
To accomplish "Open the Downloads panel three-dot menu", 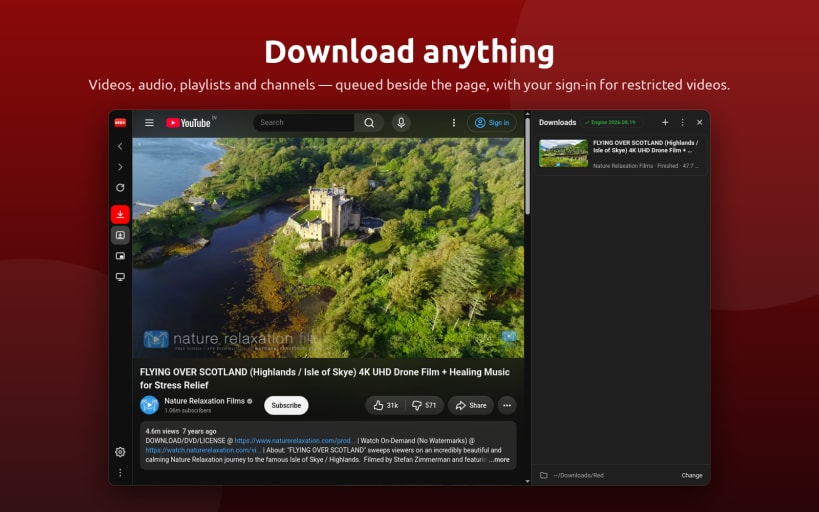I will (682, 122).
